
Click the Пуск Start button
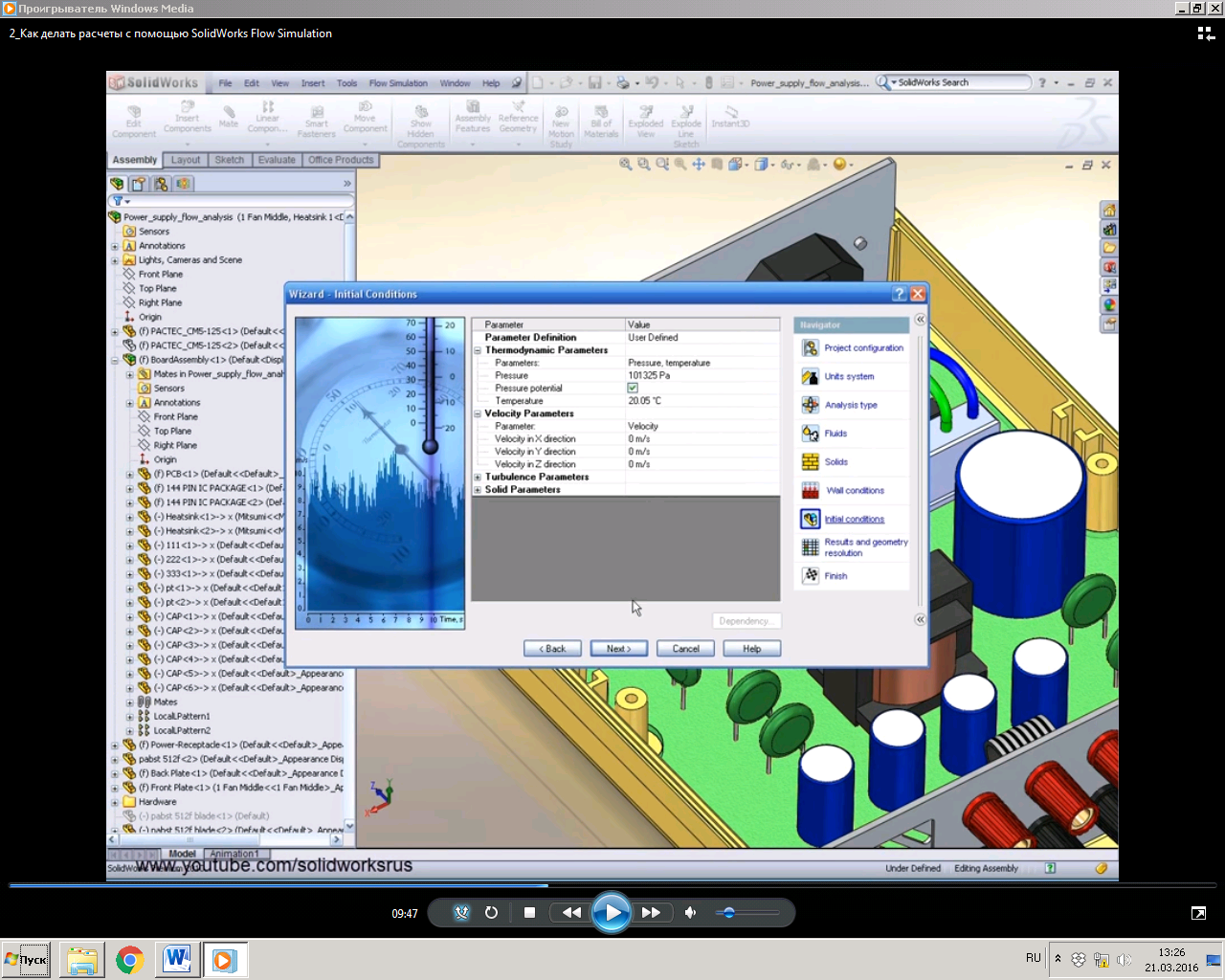[x=27, y=959]
